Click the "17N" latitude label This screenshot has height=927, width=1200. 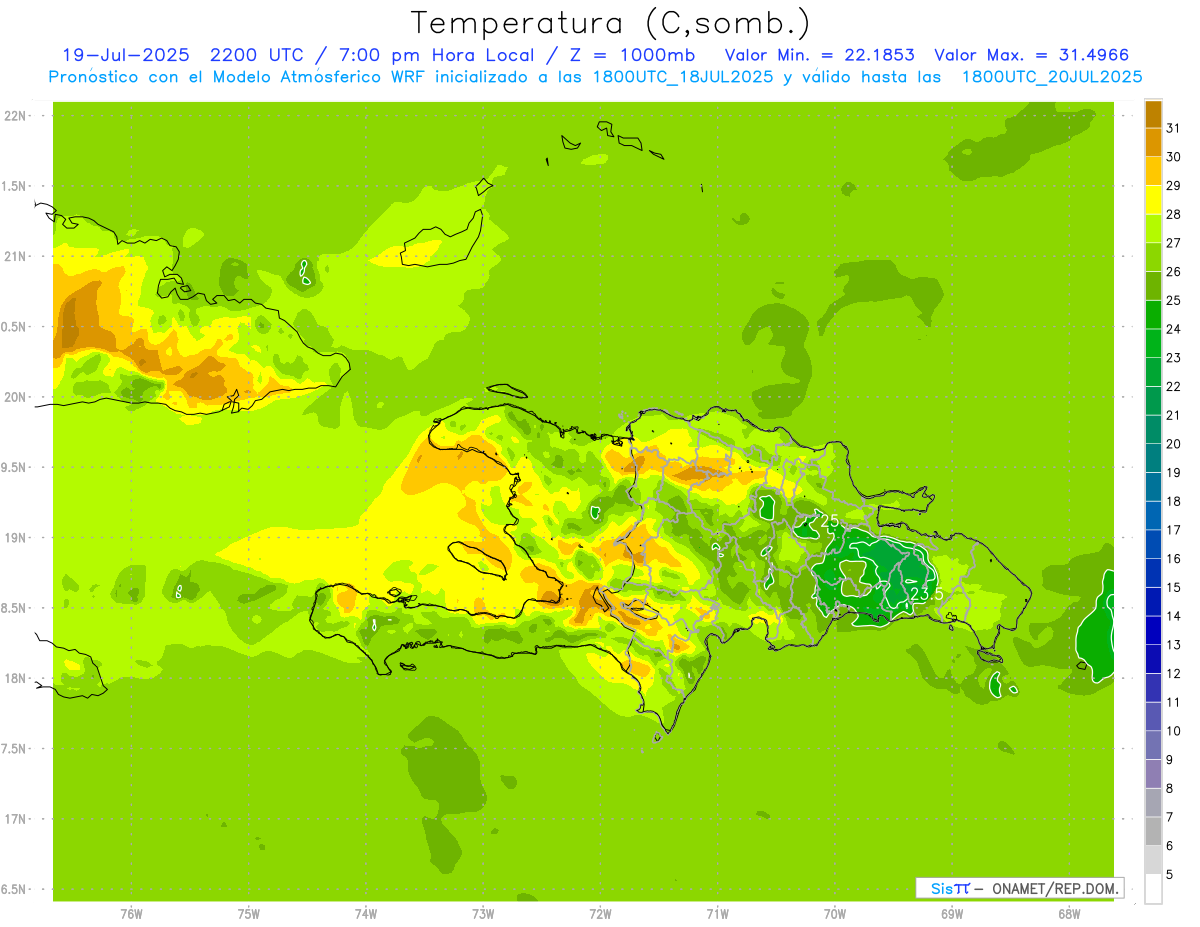[x=15, y=819]
